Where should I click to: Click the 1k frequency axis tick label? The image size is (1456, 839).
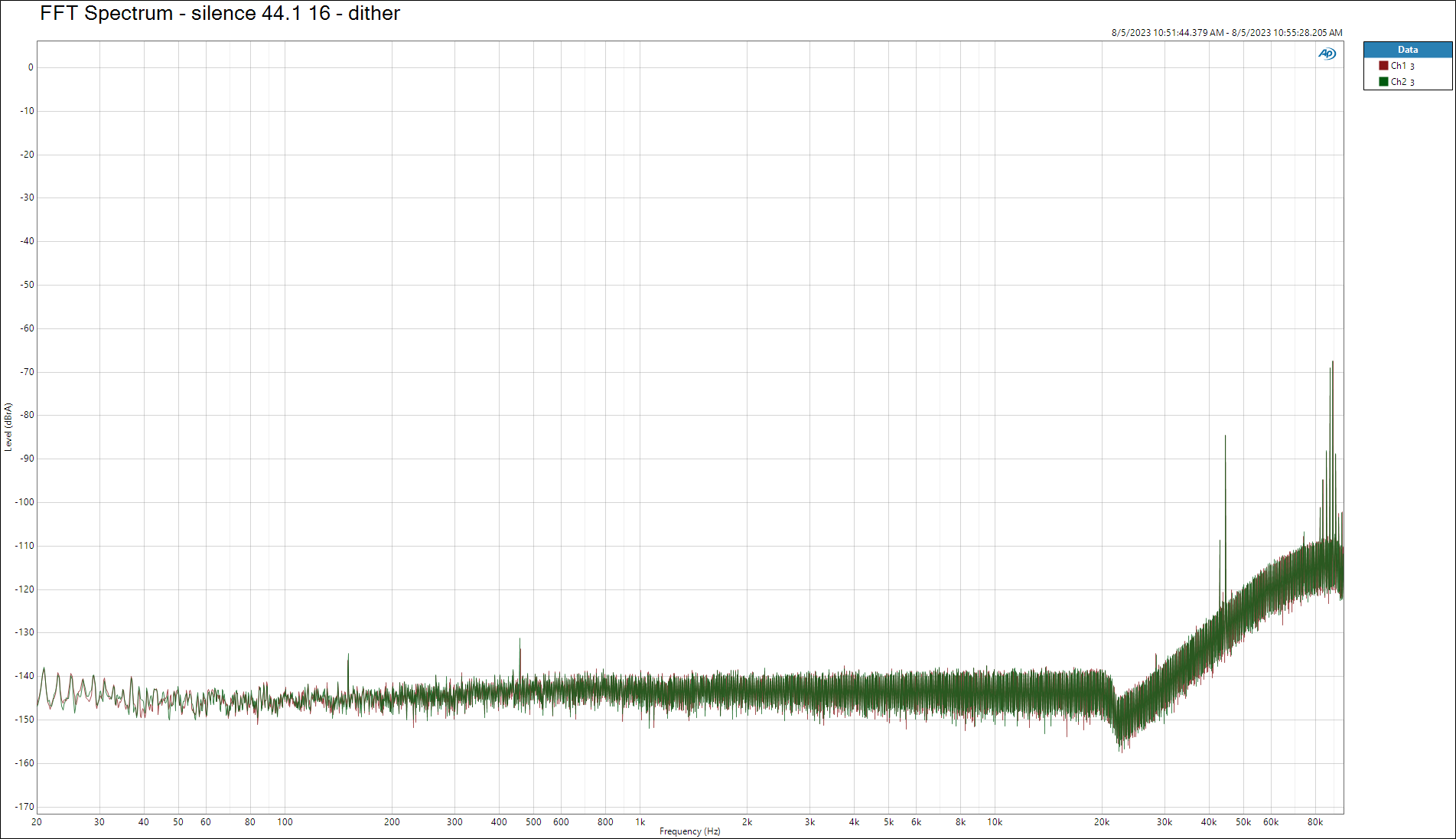point(640,822)
